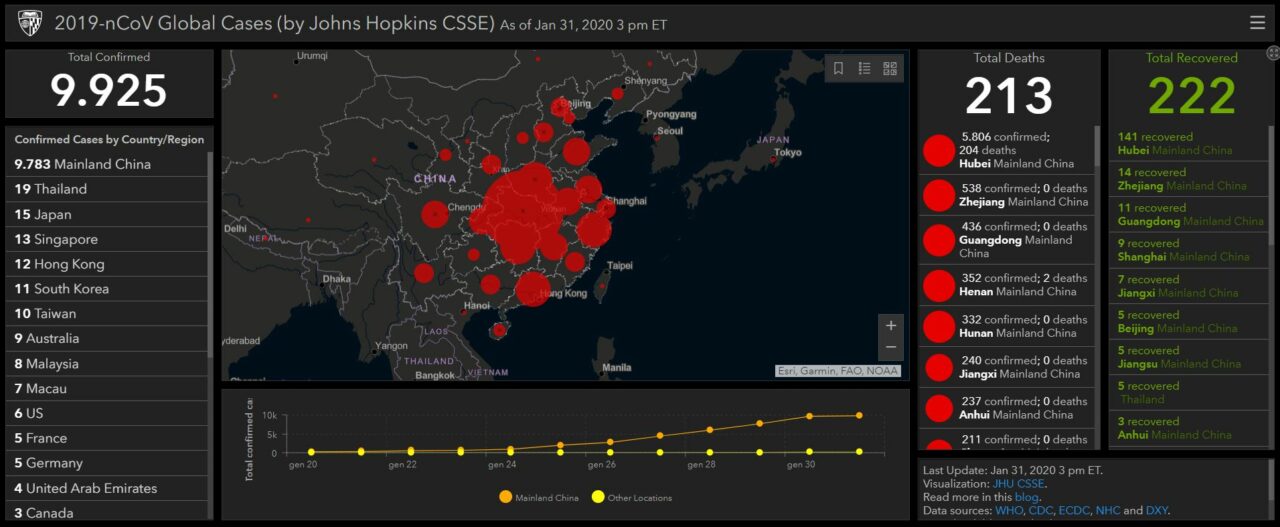Click the Total Deaths 213 figure
1280x527 pixels.
[1009, 97]
